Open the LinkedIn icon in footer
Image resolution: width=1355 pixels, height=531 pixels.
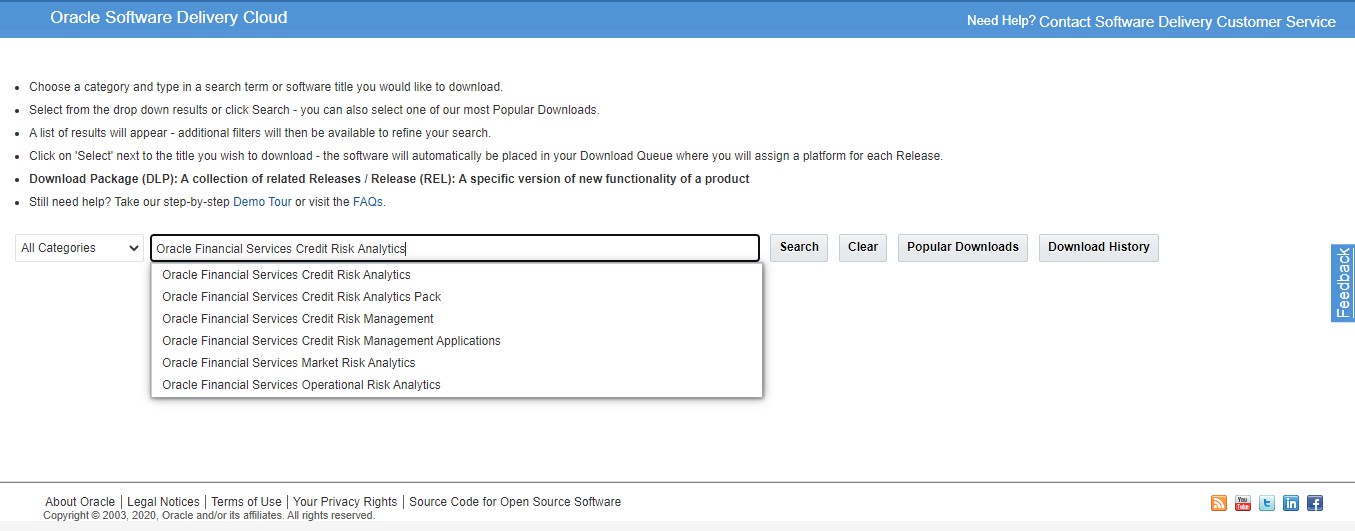[1291, 503]
